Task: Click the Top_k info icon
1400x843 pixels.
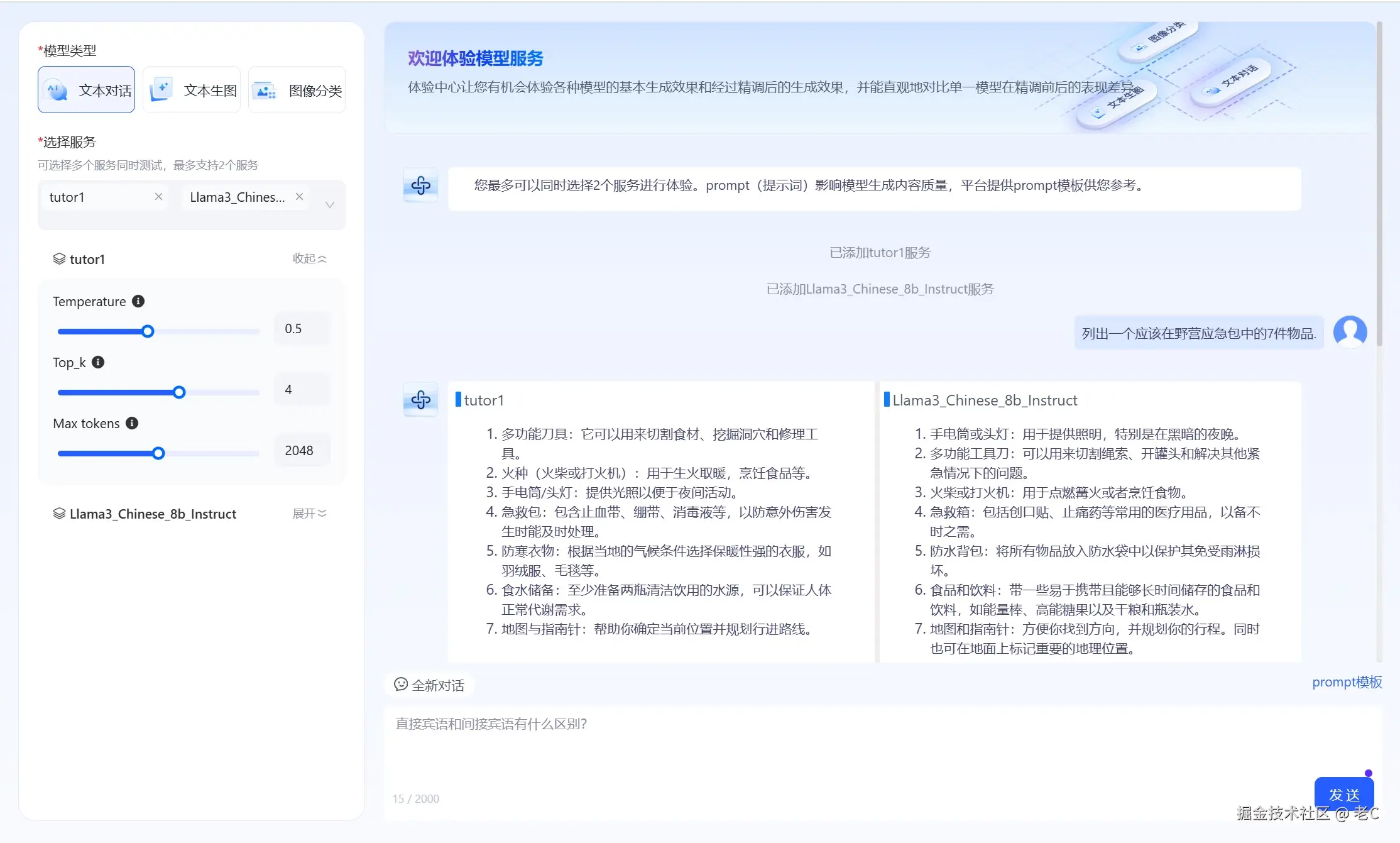Action: pos(98,362)
